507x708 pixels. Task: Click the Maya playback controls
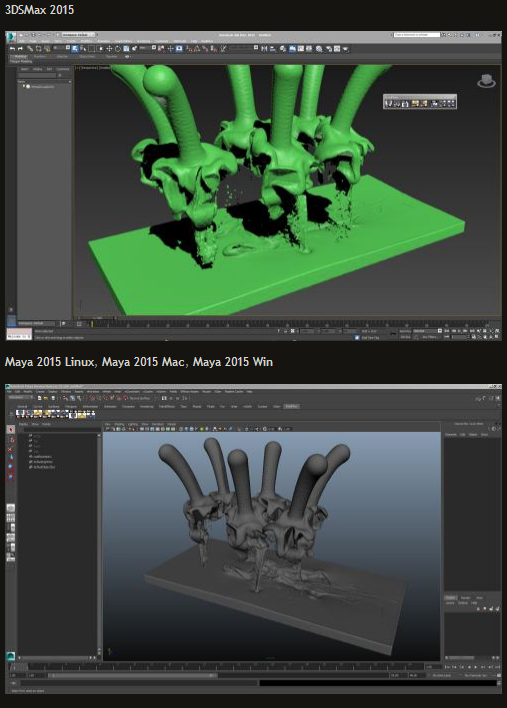point(473,666)
